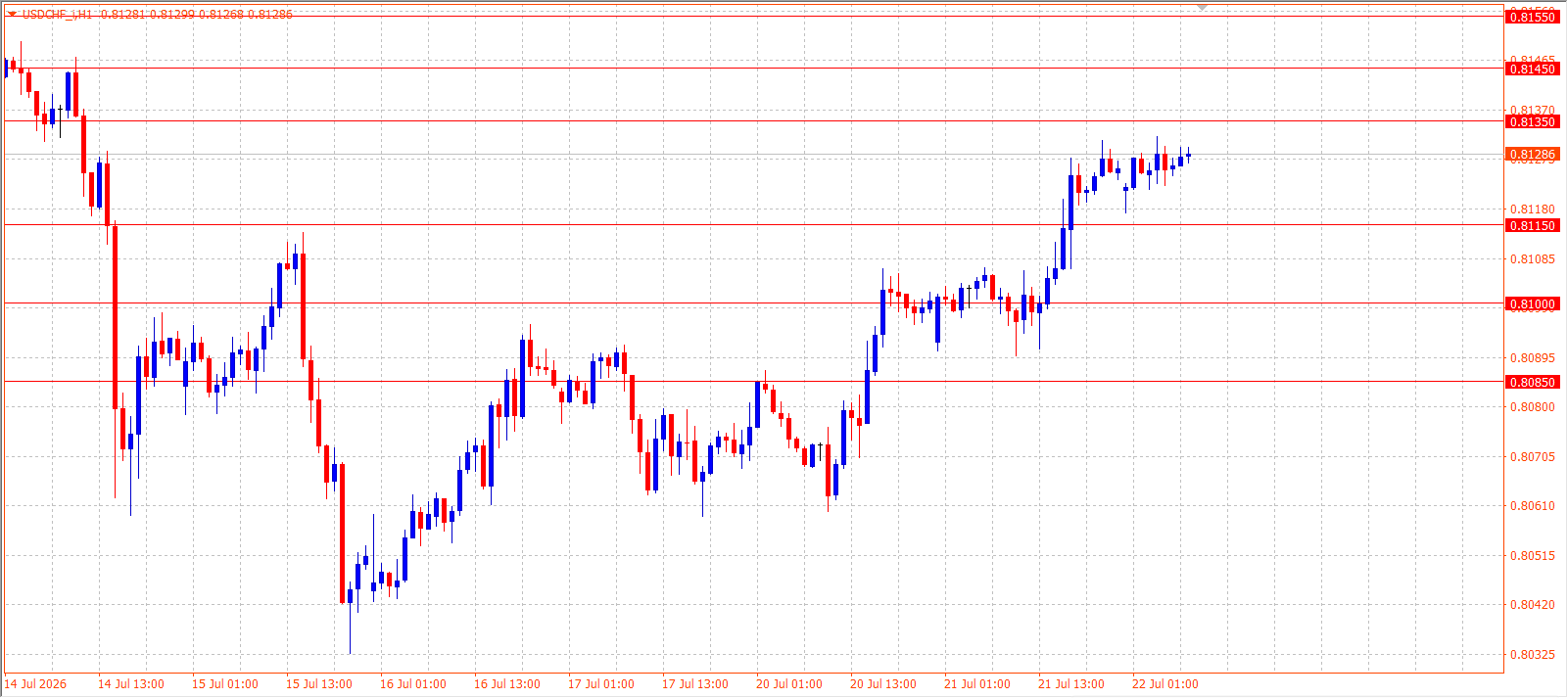The height and width of the screenshot is (698, 1568).
Task: Select the 0.81550 price level label
Action: click(1532, 17)
